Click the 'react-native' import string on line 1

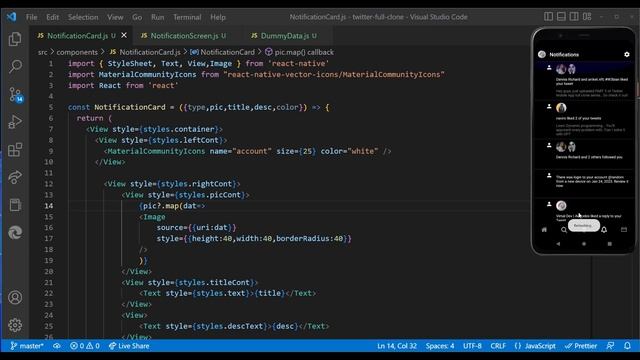pos(298,64)
